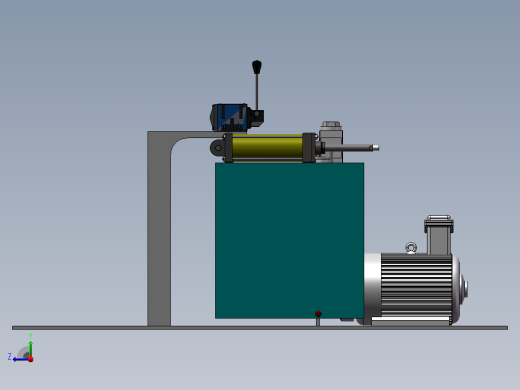Select the extended piston rod of the cylinder
The height and width of the screenshot is (390, 520).
tap(352, 148)
